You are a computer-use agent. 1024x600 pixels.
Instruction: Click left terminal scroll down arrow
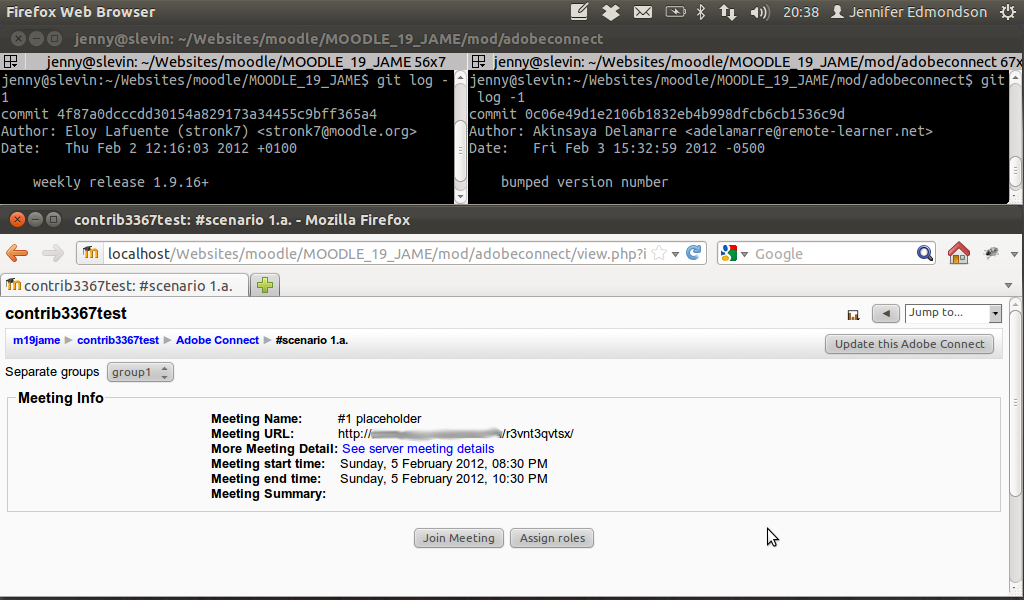460,197
